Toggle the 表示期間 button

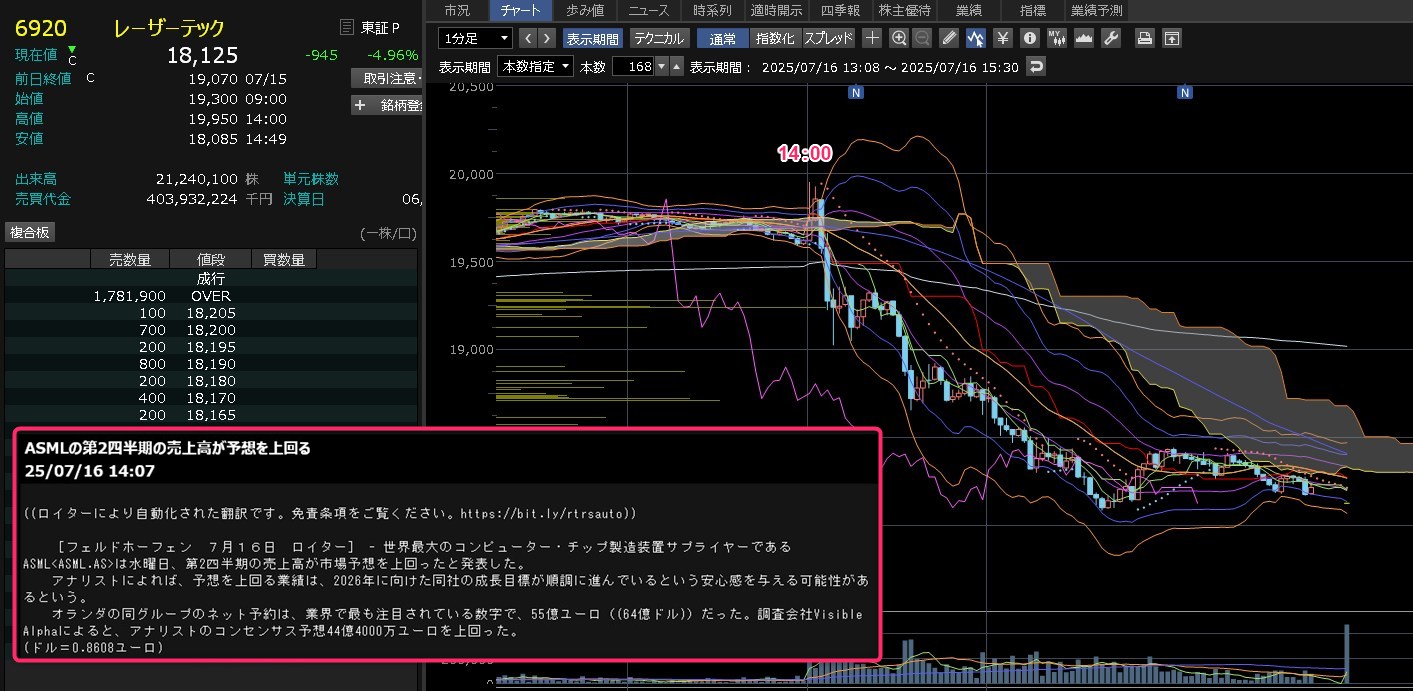coord(593,38)
